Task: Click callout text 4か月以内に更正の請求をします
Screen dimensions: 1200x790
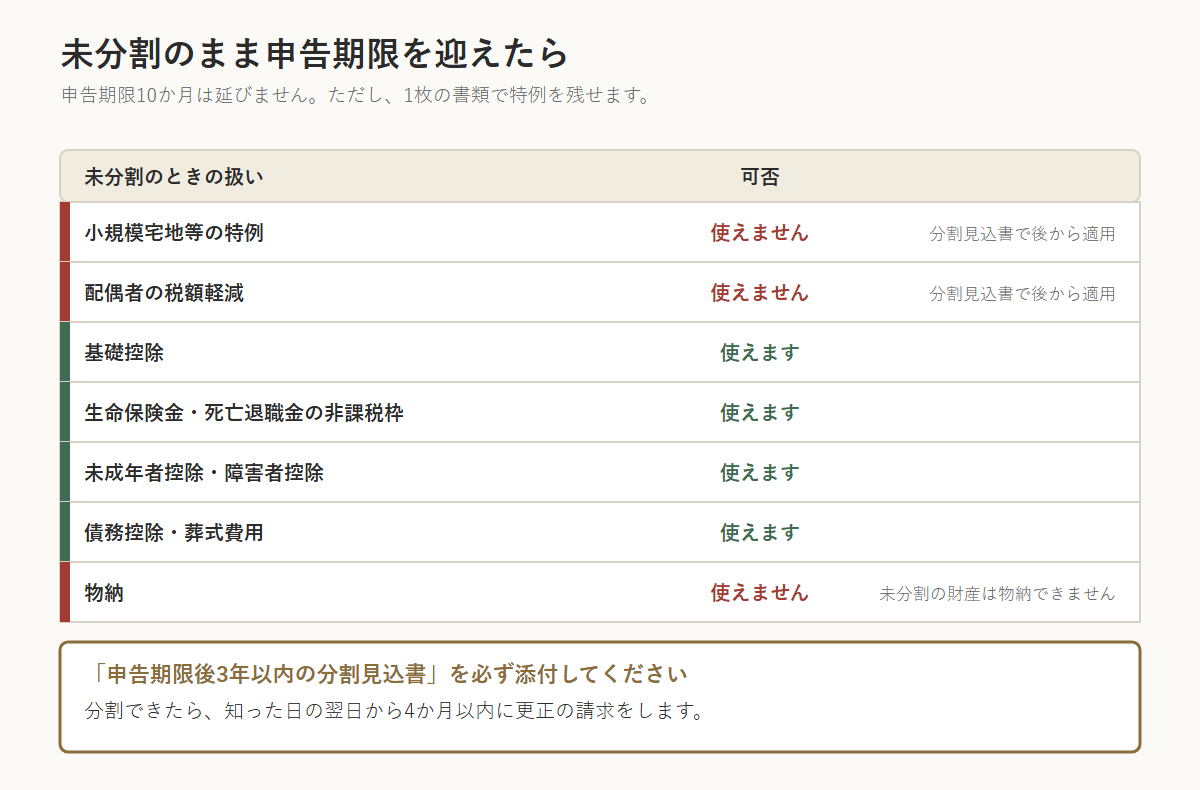Action: (x=554, y=712)
